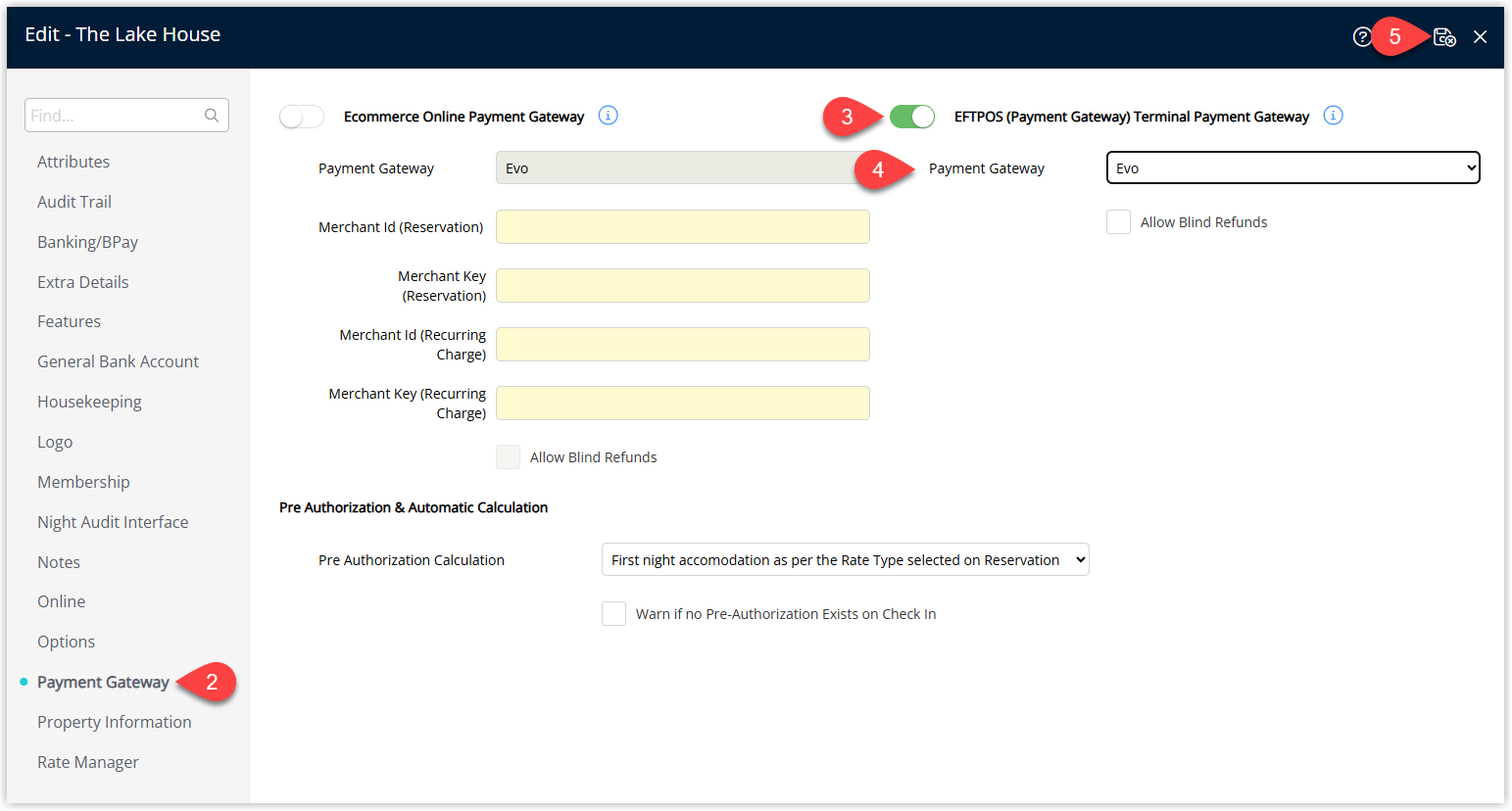Expand the Pre Authorization Calculation dropdown
The height and width of the screenshot is (811, 1512).
[x=845, y=560]
